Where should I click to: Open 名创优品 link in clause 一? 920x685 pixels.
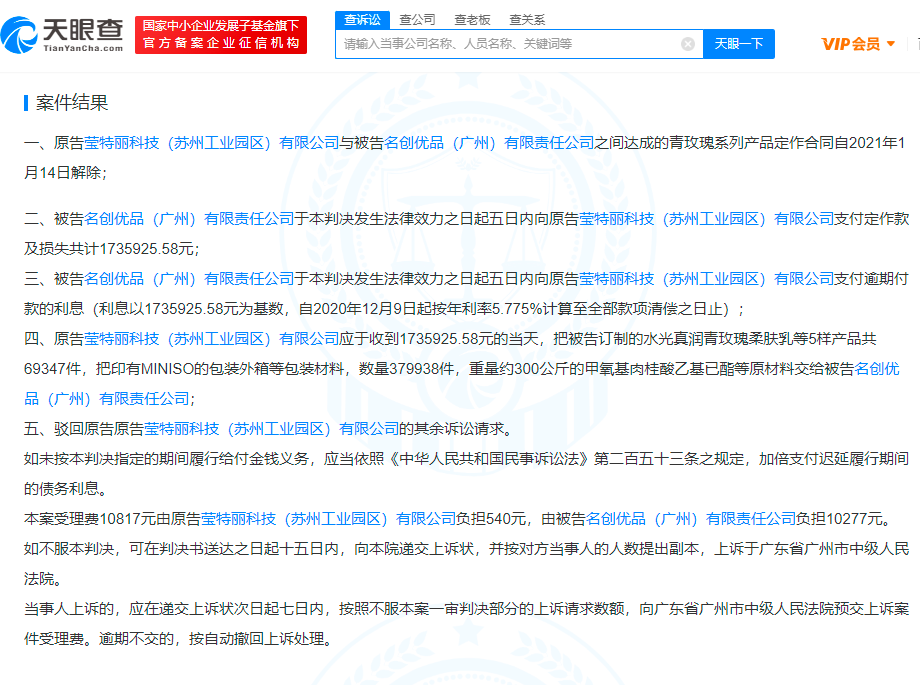[x=489, y=143]
